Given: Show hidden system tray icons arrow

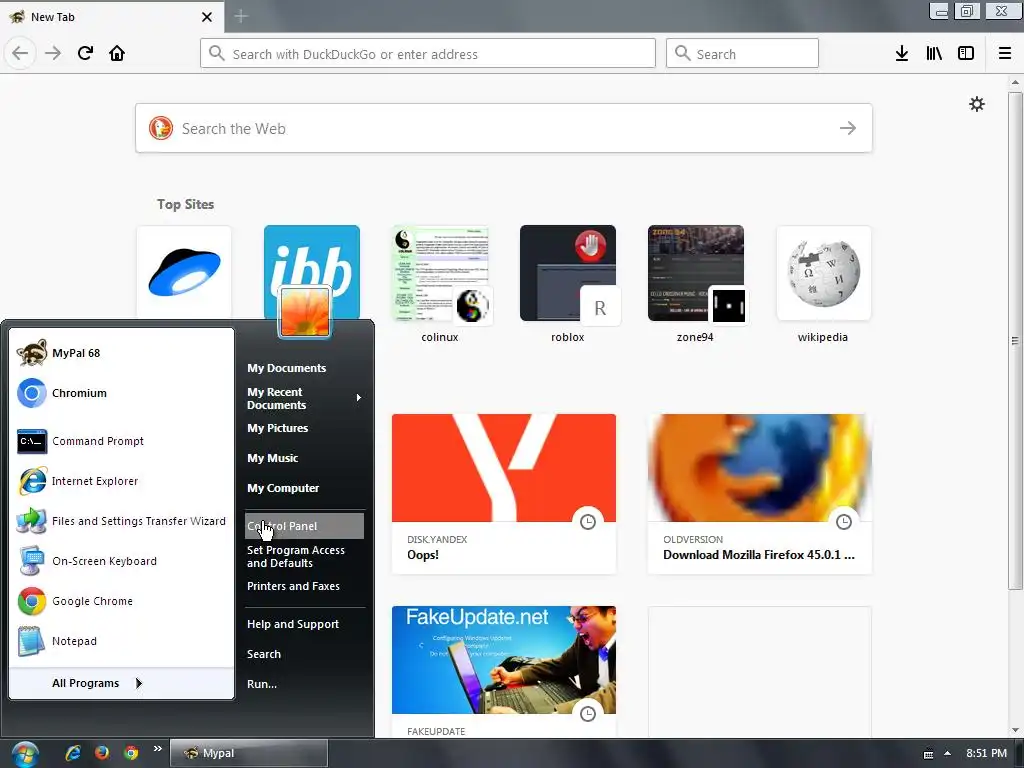Looking at the screenshot, I should (x=948, y=754).
